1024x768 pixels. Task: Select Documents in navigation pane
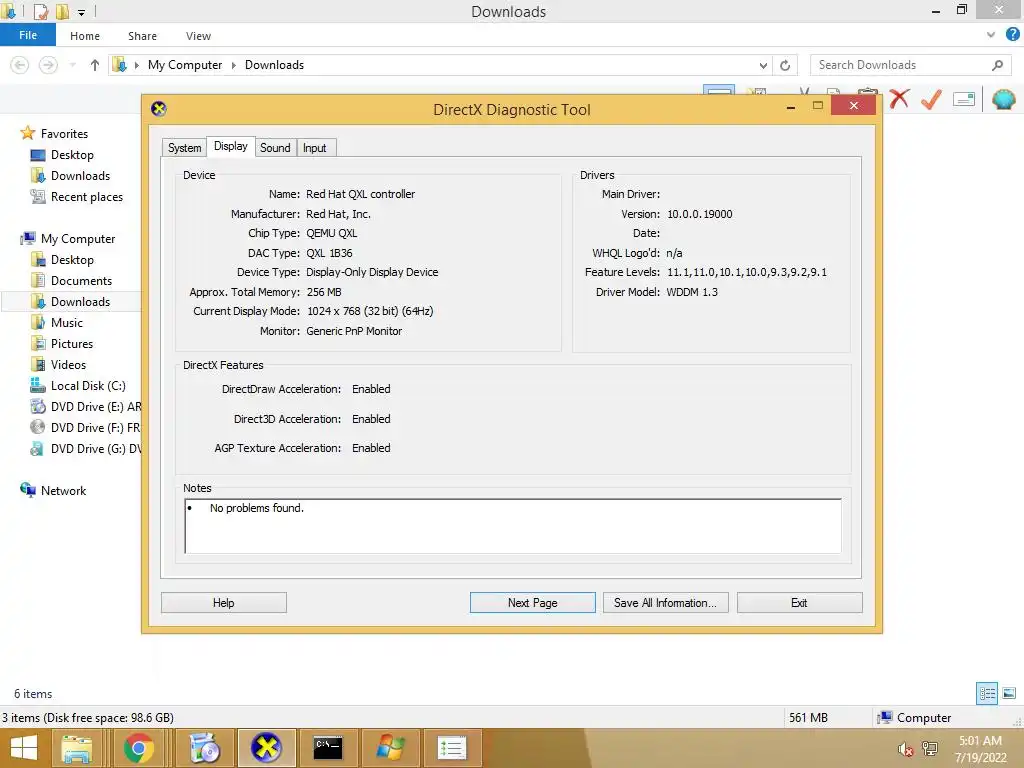(81, 281)
